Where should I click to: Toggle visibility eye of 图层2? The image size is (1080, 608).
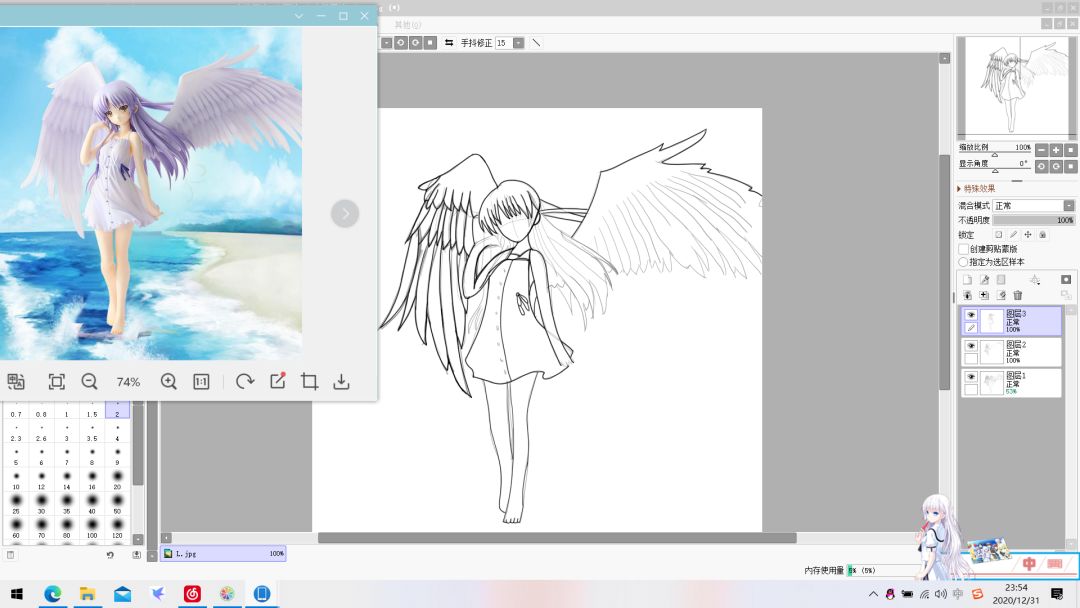point(970,346)
